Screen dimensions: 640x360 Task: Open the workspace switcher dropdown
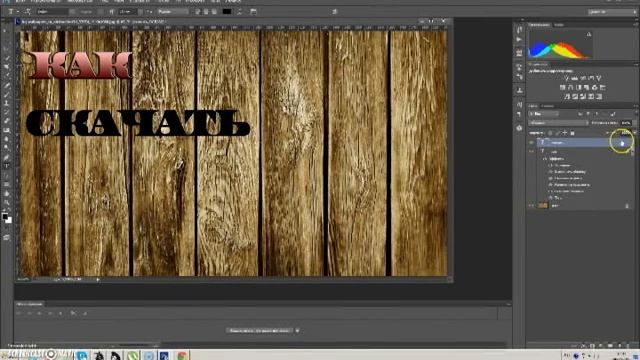(611, 12)
